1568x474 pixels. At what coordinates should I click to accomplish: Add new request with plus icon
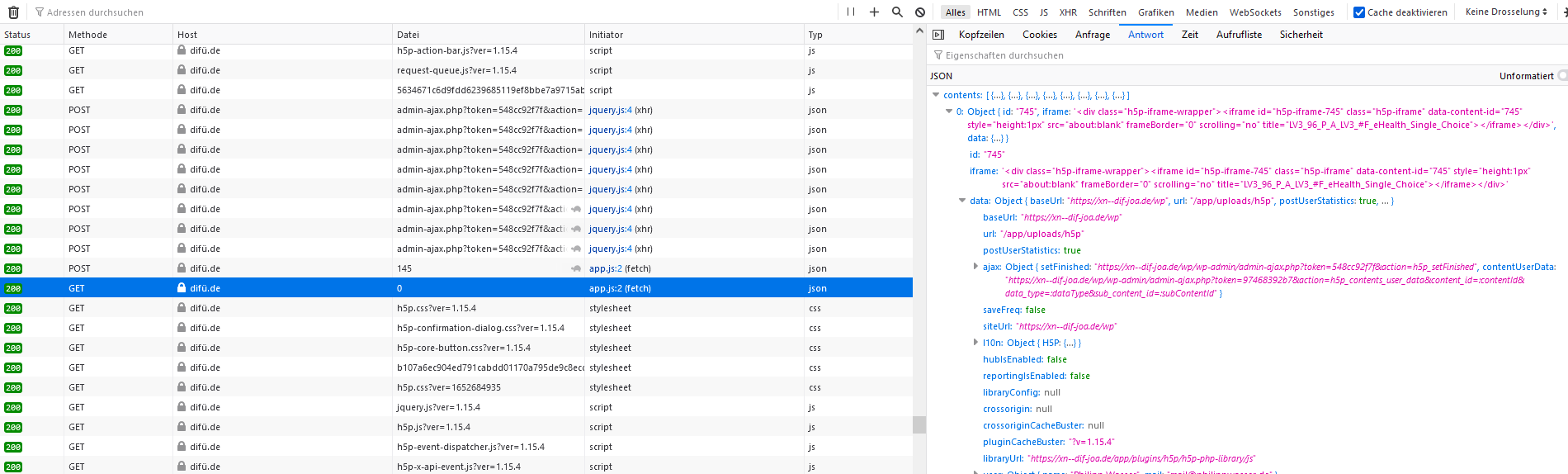click(x=874, y=12)
